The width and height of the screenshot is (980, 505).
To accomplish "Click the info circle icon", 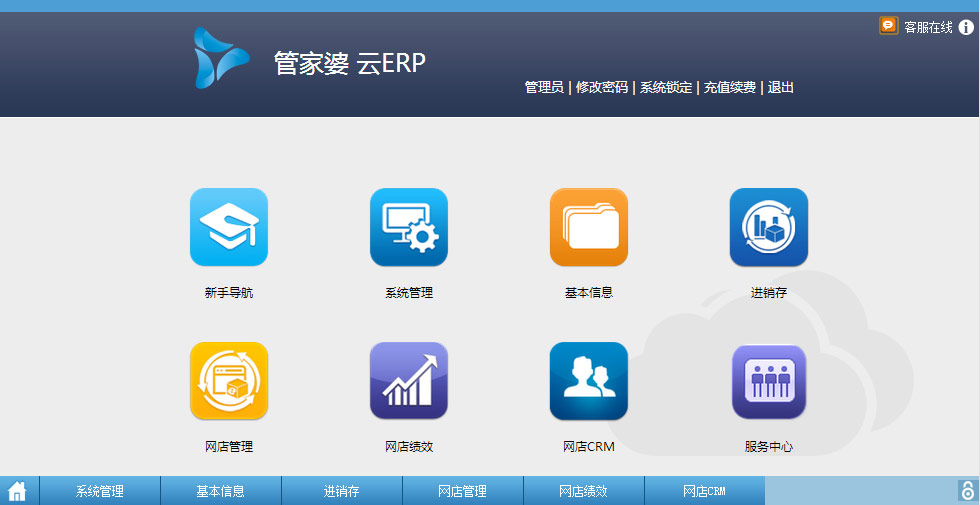I will coord(966,27).
